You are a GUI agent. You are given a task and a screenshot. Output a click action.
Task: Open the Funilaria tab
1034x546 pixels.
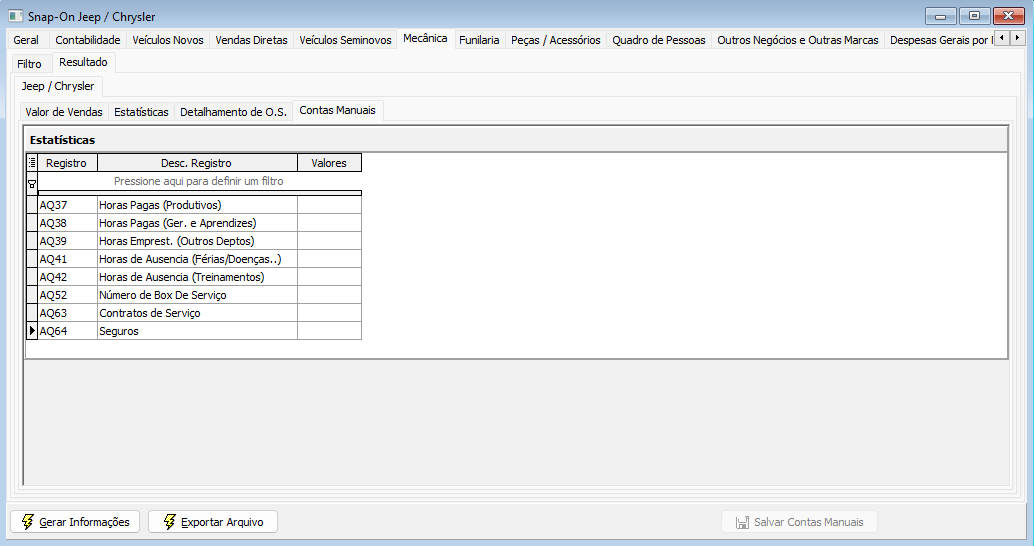tap(479, 40)
